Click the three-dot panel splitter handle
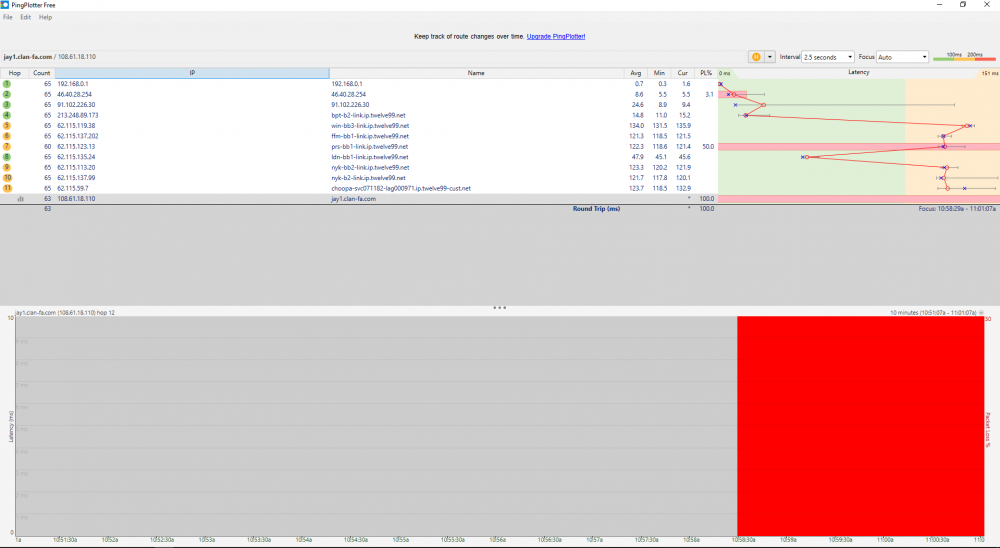Screen dimensions: 1000x548 [499, 307]
